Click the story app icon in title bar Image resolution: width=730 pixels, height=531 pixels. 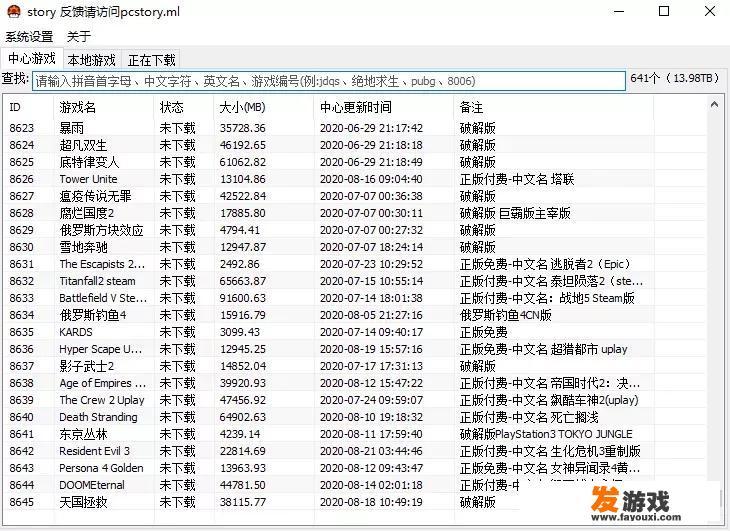pyautogui.click(x=14, y=12)
